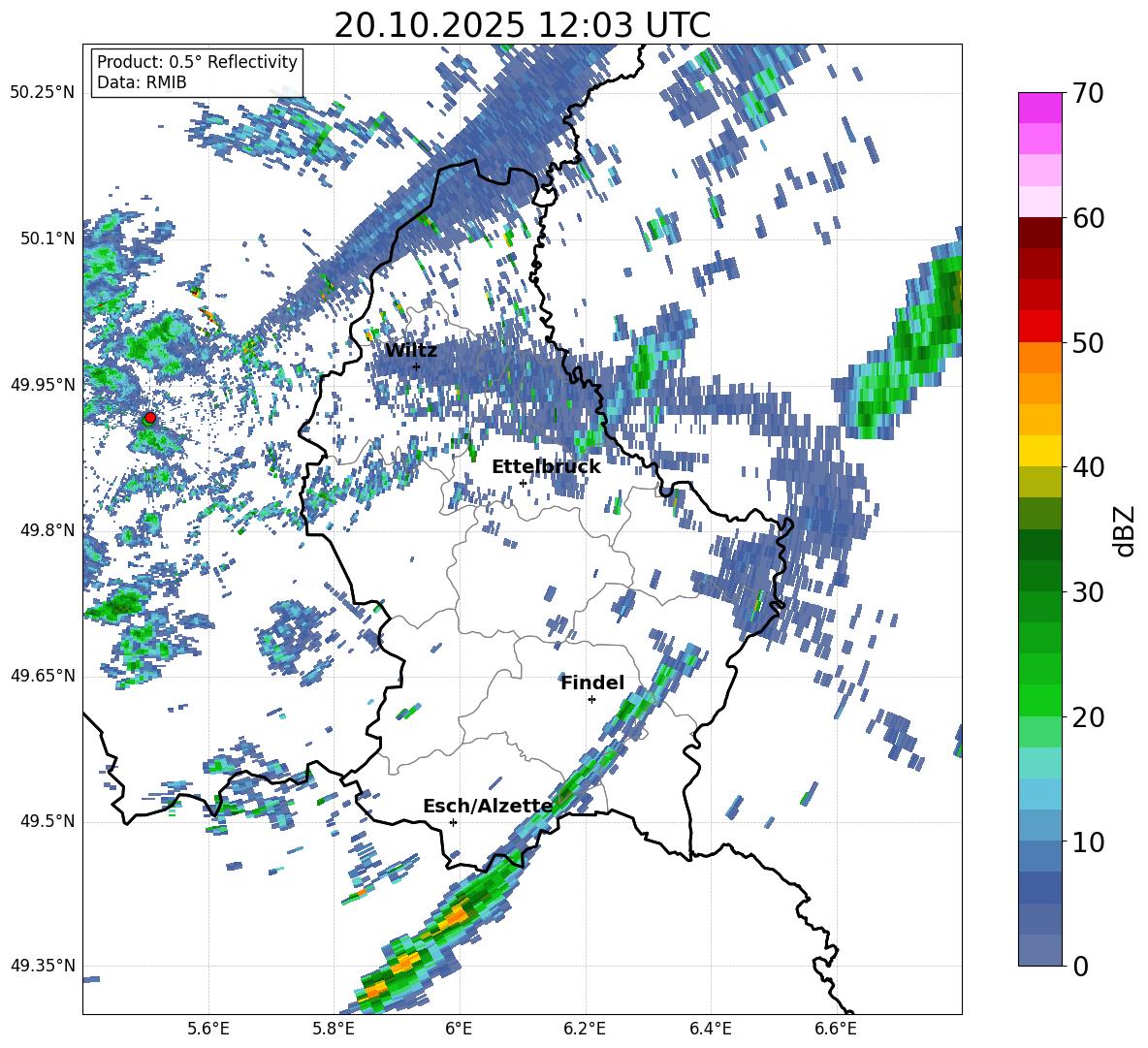Click the Esch/Alzette station cross marker
Screen dimensions: 1148x1048
pos(453,822)
